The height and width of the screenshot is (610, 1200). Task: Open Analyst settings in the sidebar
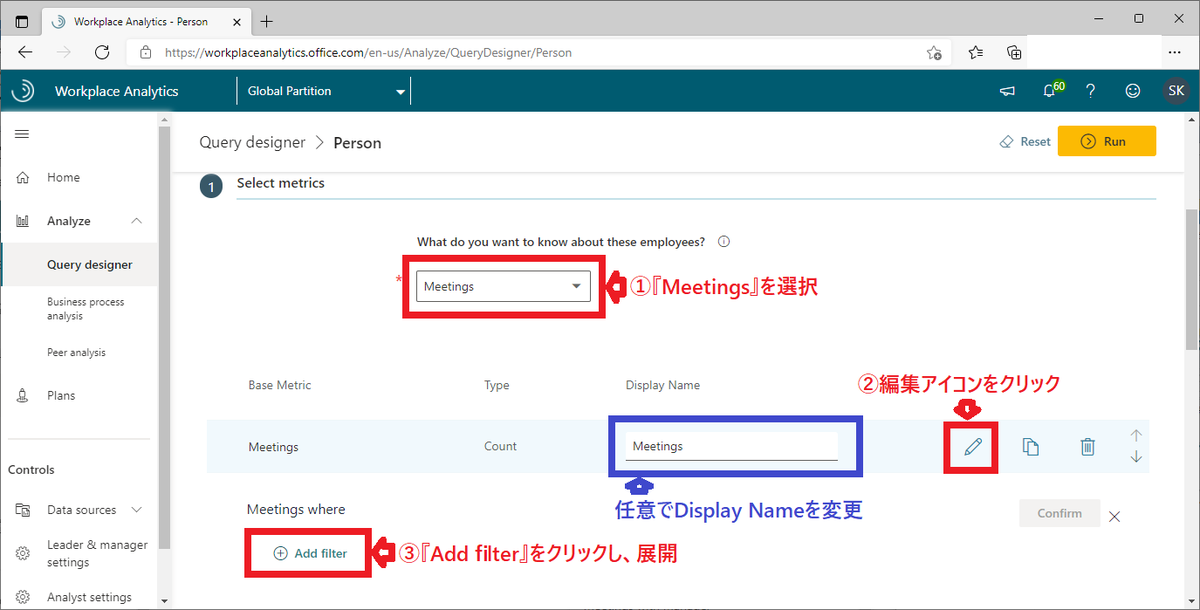(x=89, y=597)
